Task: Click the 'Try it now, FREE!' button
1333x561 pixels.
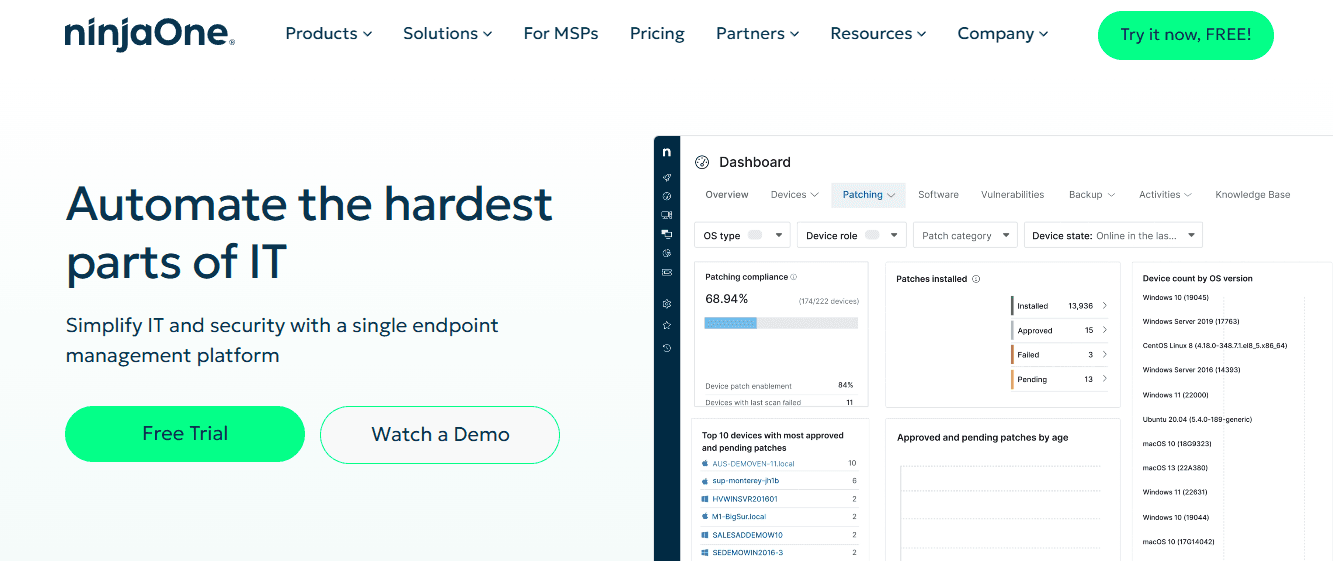Action: pos(1186,35)
